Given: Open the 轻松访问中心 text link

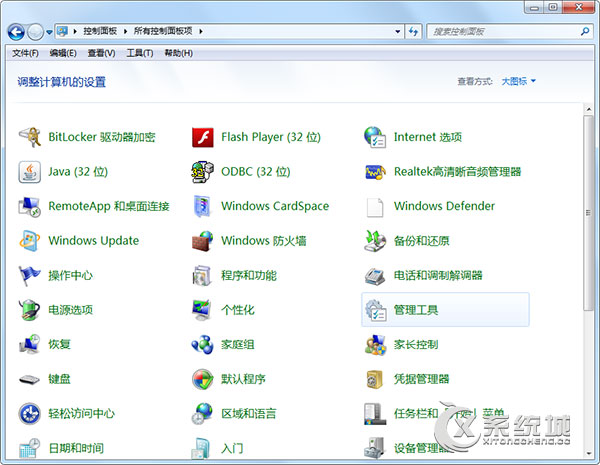Looking at the screenshot, I should [x=81, y=414].
